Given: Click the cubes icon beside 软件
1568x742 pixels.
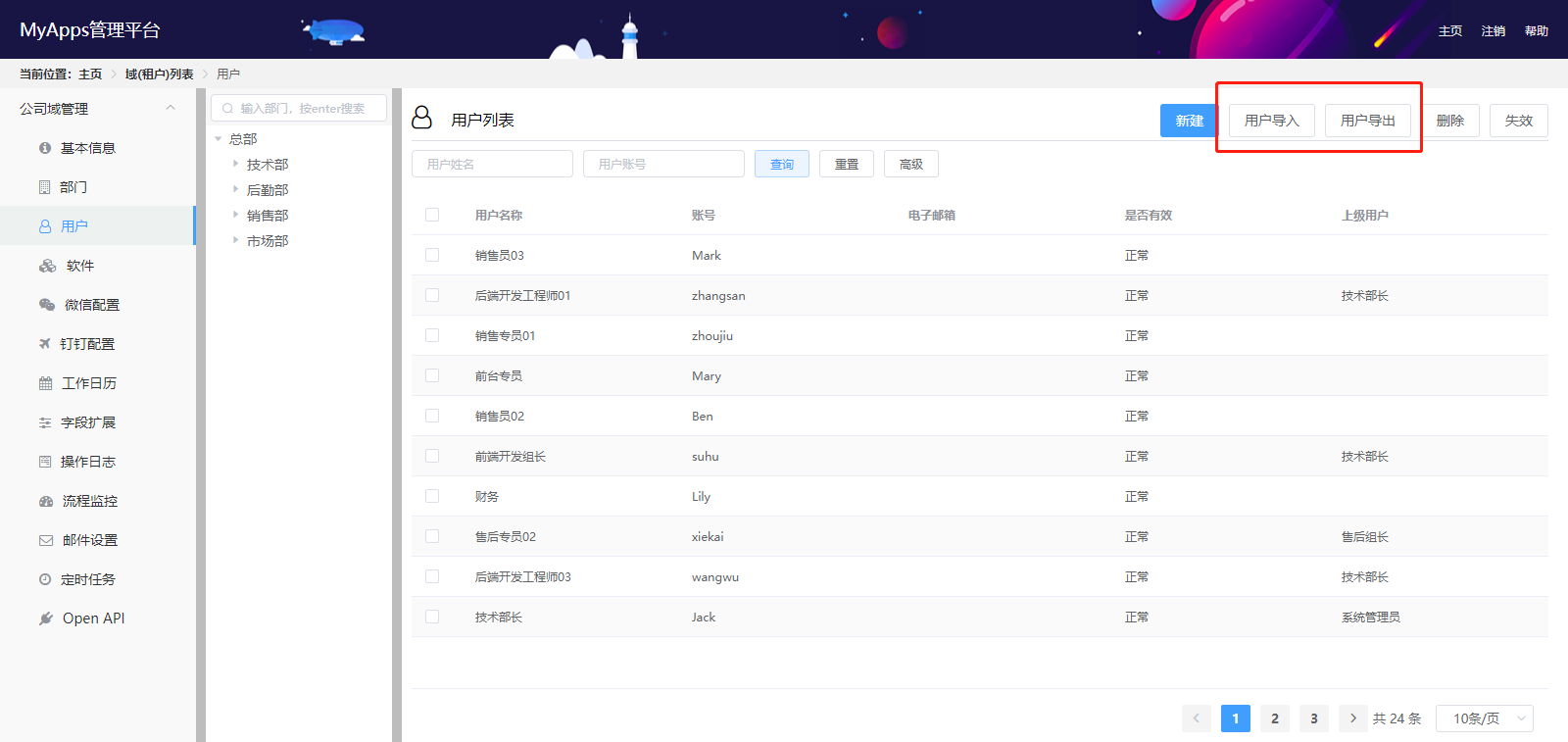Looking at the screenshot, I should (47, 266).
